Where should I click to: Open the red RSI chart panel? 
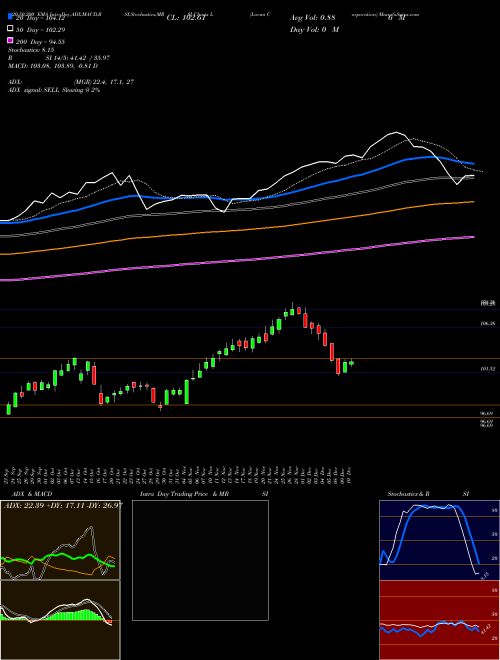click(439, 620)
